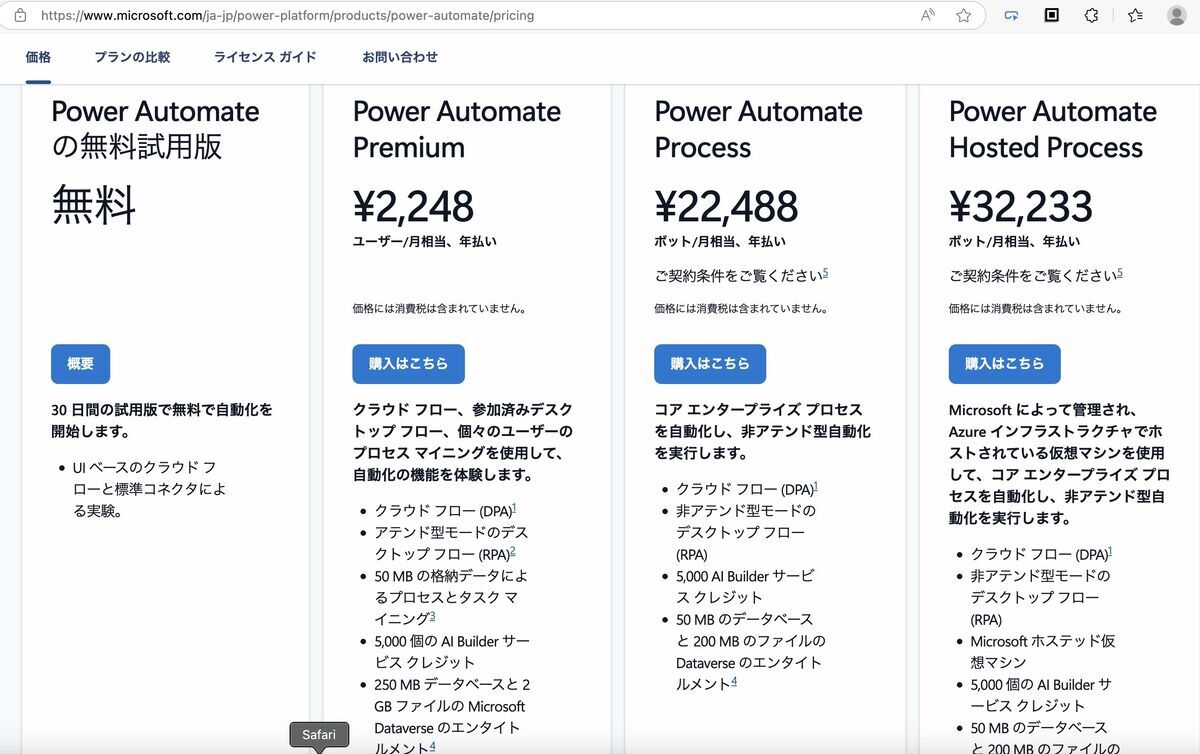This screenshot has height=754, width=1200.
Task: Click the square-in-square sidebar icon
Action: 1051,15
